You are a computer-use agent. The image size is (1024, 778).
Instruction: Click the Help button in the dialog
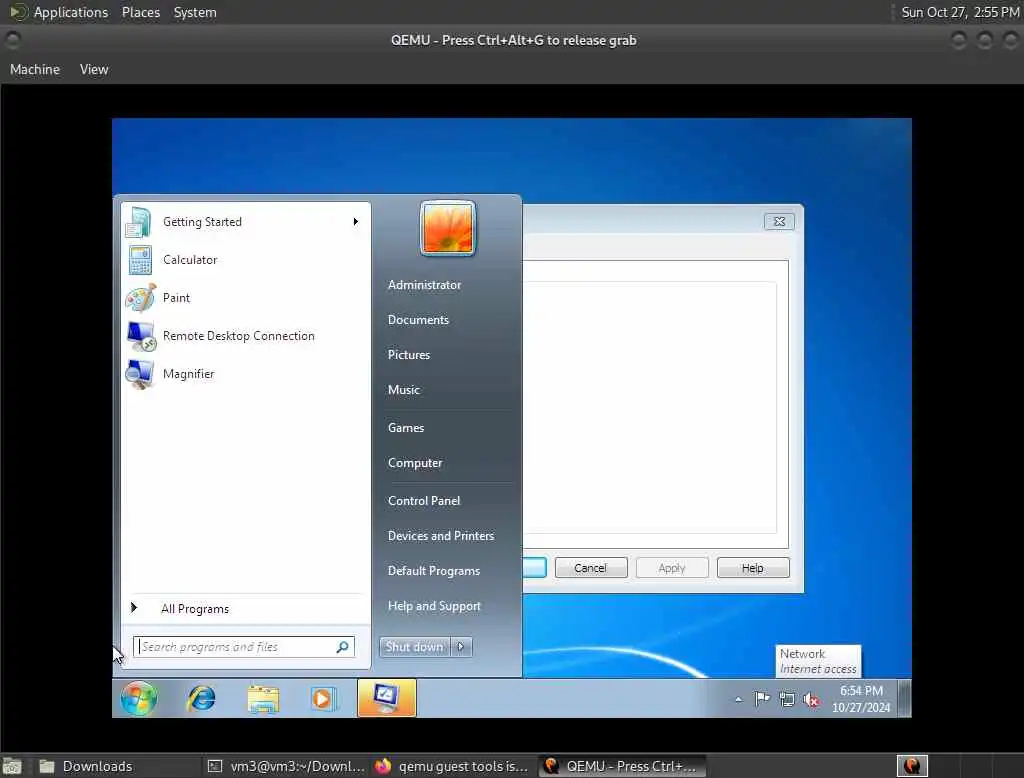753,568
